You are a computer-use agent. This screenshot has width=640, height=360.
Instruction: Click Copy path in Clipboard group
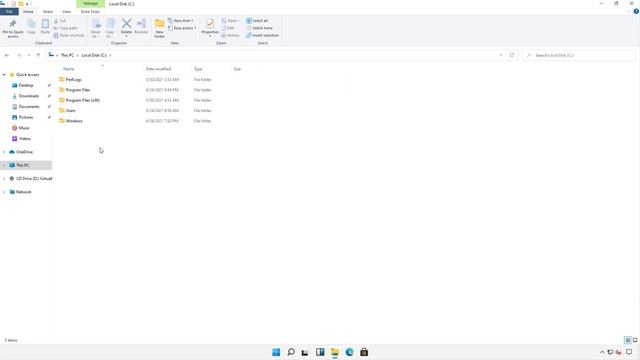pos(65,28)
